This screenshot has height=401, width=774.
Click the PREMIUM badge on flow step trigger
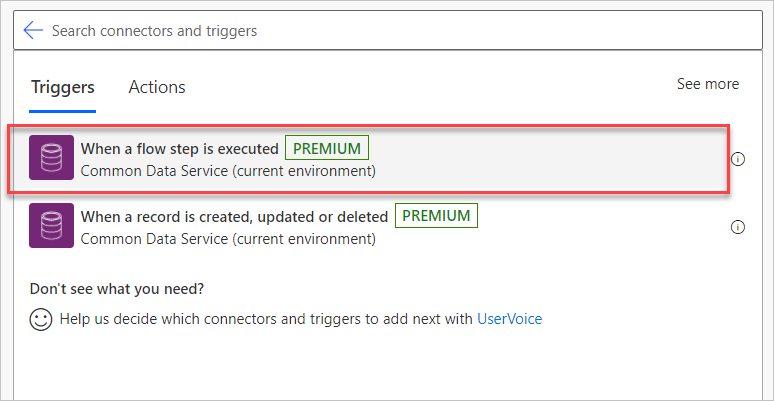coord(327,148)
